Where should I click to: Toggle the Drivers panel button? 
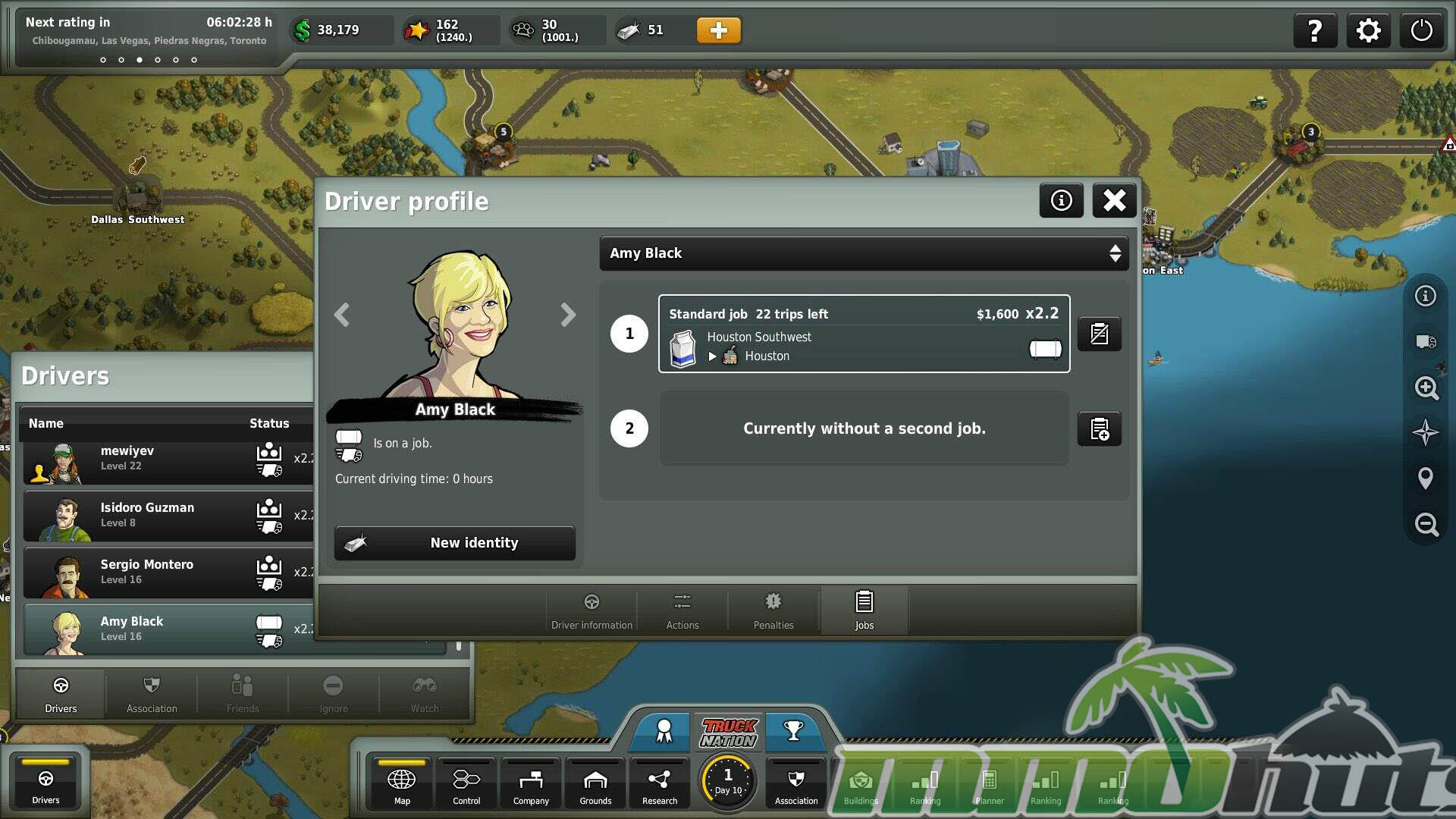45,785
